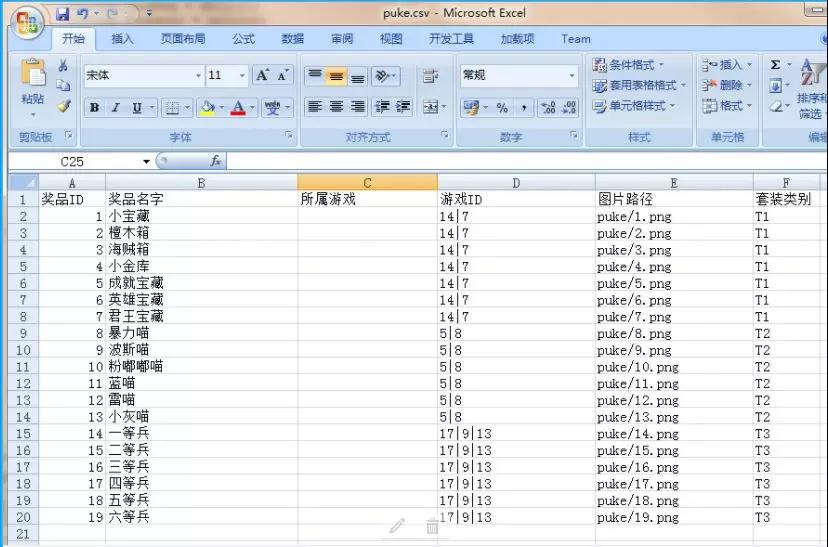Open 排序和筛选 button
Viewport: 828px width, 547px height.
click(x=811, y=89)
